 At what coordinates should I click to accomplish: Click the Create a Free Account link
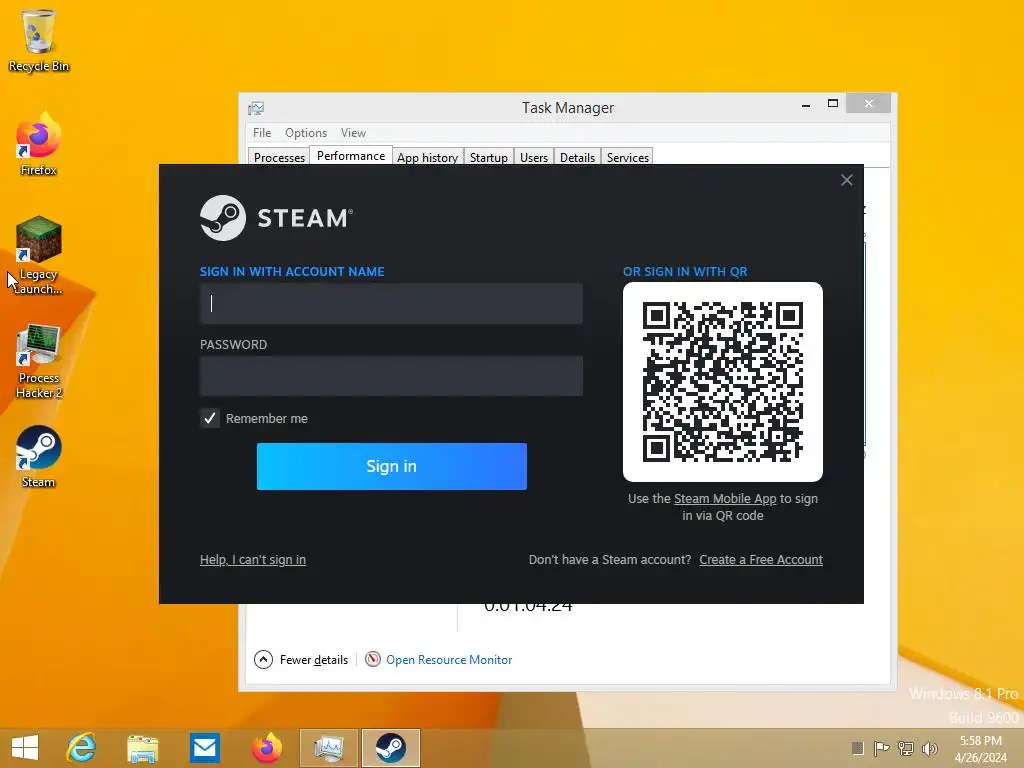point(761,560)
